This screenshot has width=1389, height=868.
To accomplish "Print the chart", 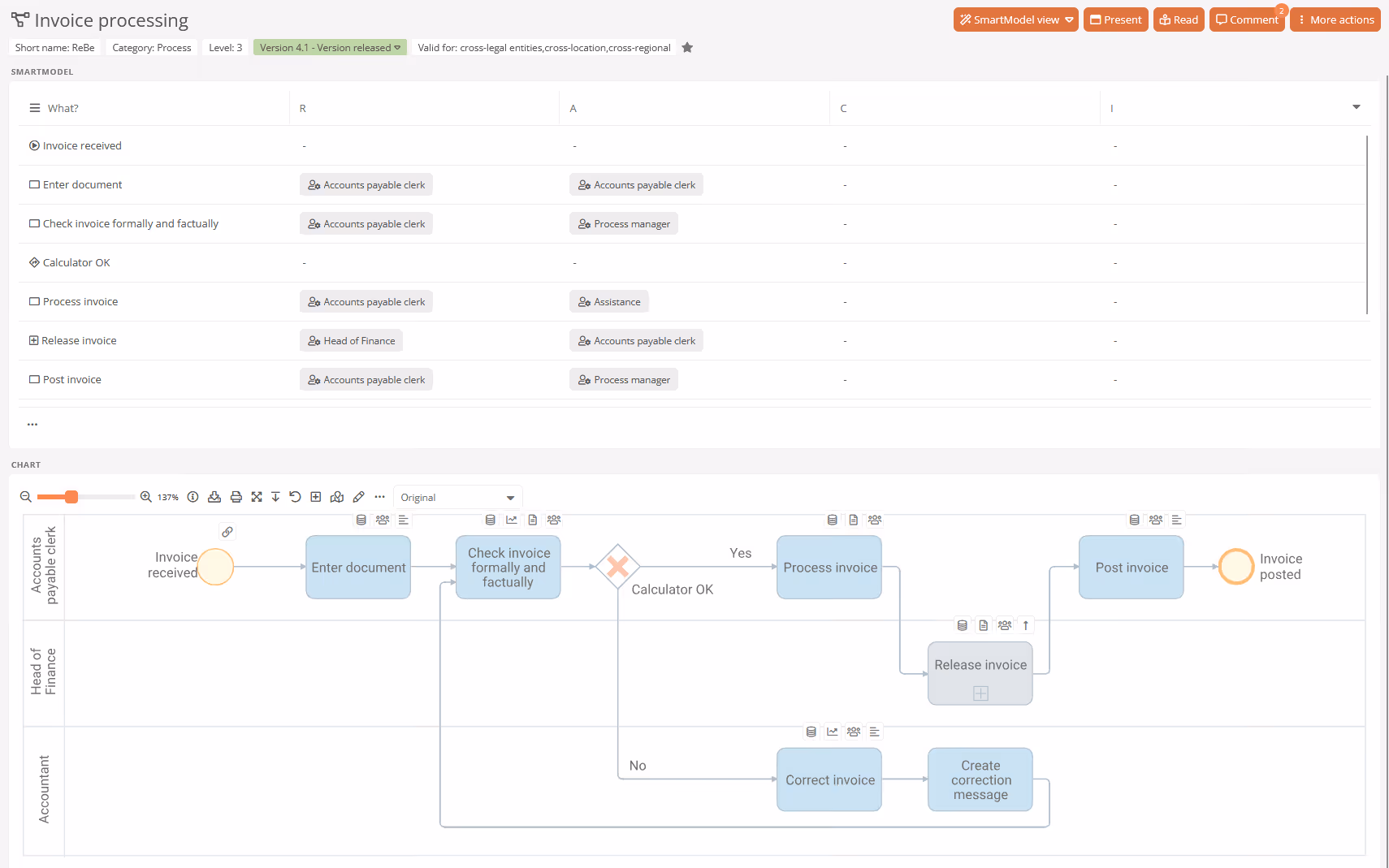I will [236, 497].
